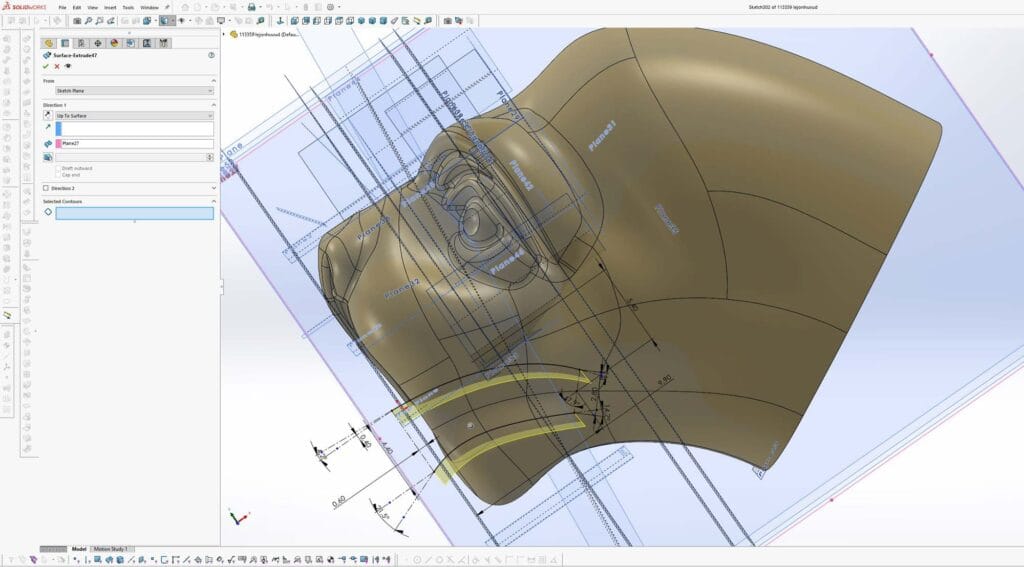The width and height of the screenshot is (1024, 567).
Task: Click the Plane27 face selection field
Action: coord(134,144)
